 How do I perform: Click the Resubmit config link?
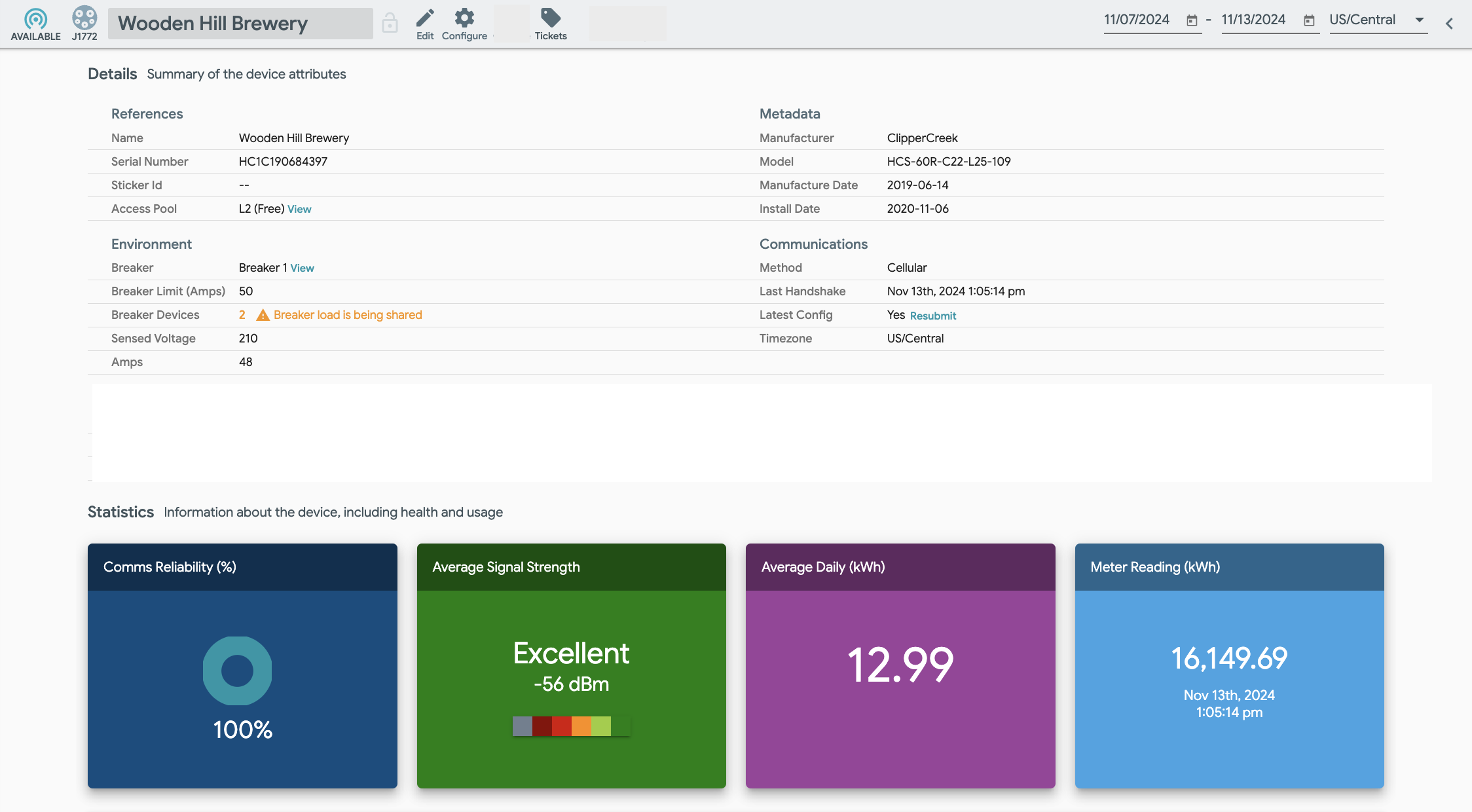(x=933, y=316)
